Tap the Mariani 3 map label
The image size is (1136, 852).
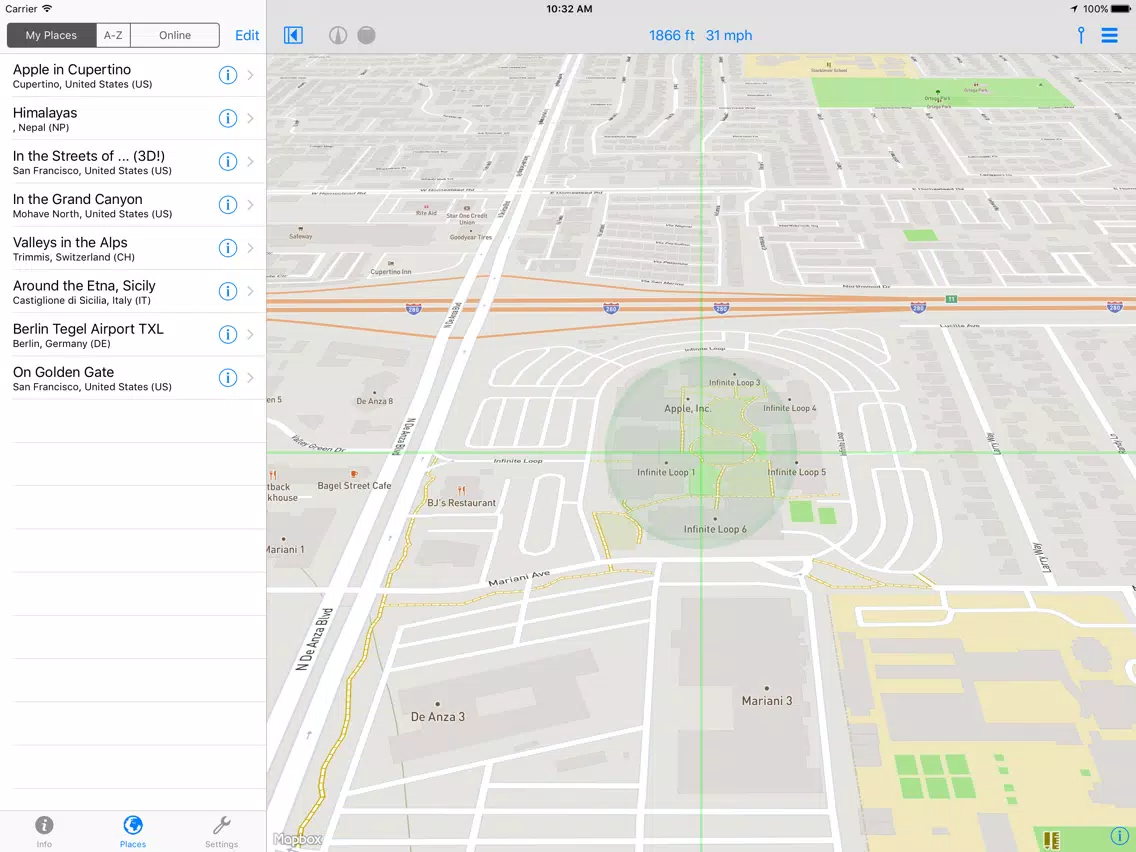click(x=767, y=701)
